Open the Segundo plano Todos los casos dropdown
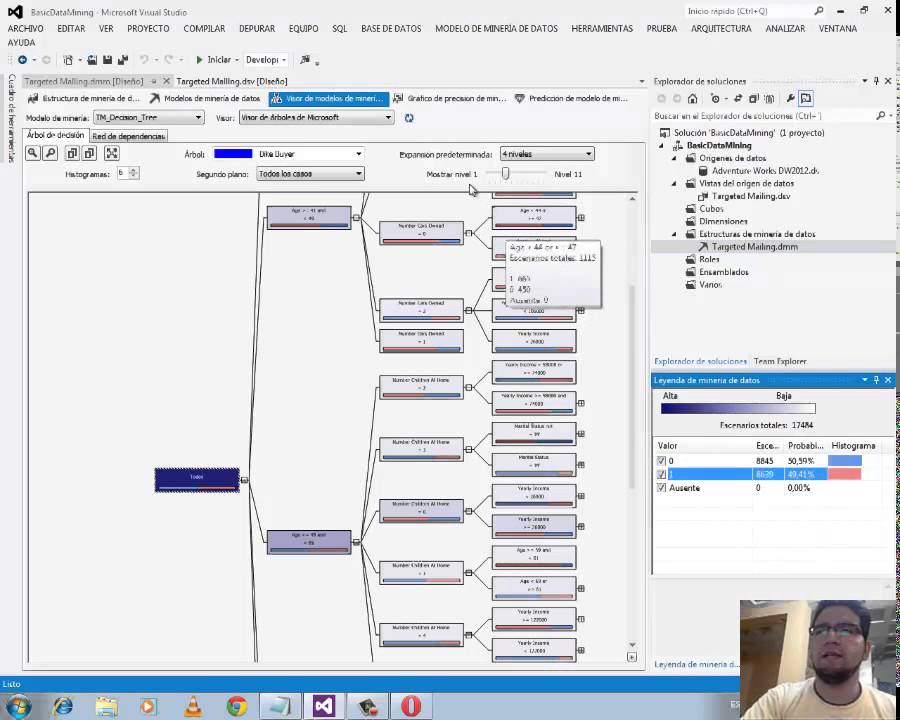The image size is (900, 720). (x=359, y=173)
